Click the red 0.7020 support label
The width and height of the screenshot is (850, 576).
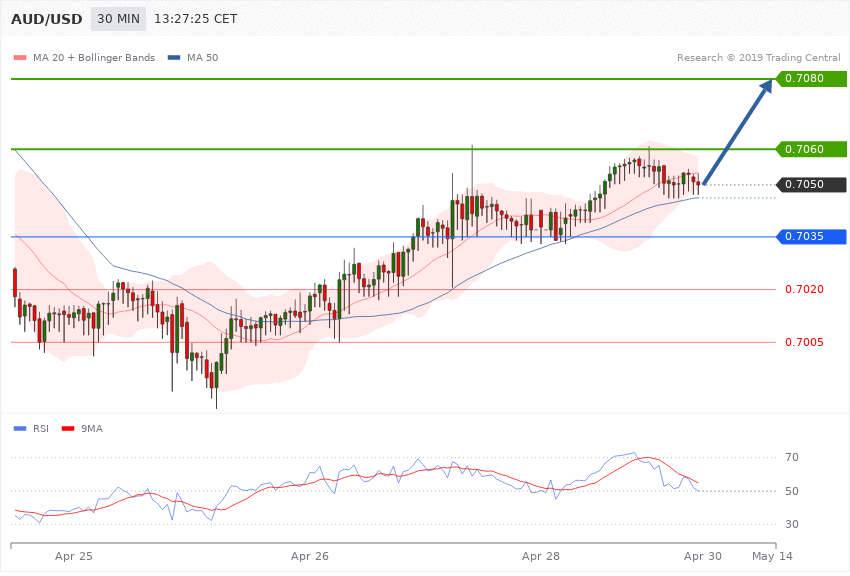804,289
